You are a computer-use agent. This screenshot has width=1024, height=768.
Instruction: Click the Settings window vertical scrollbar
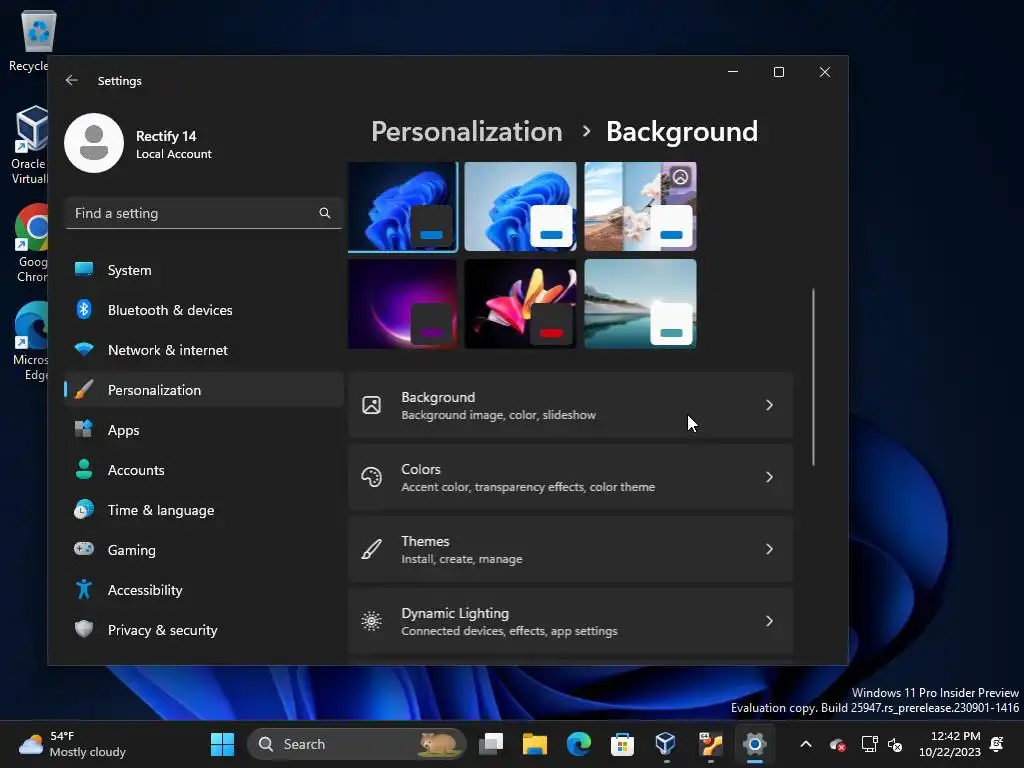point(813,377)
